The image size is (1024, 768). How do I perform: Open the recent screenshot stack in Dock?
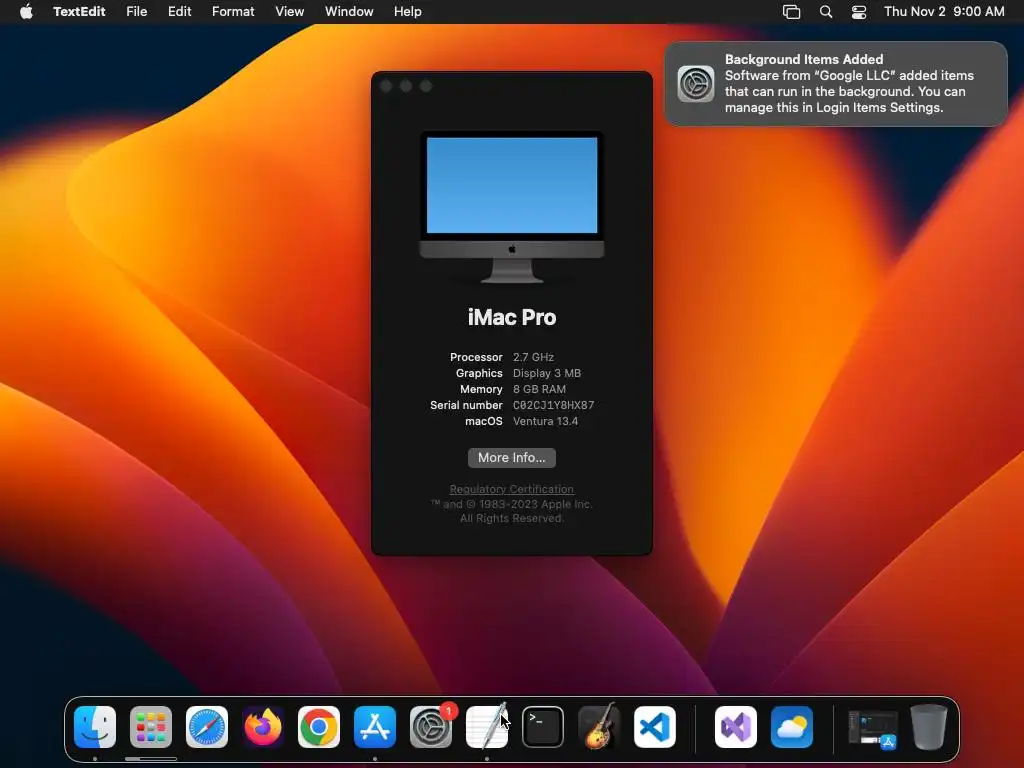(x=872, y=728)
